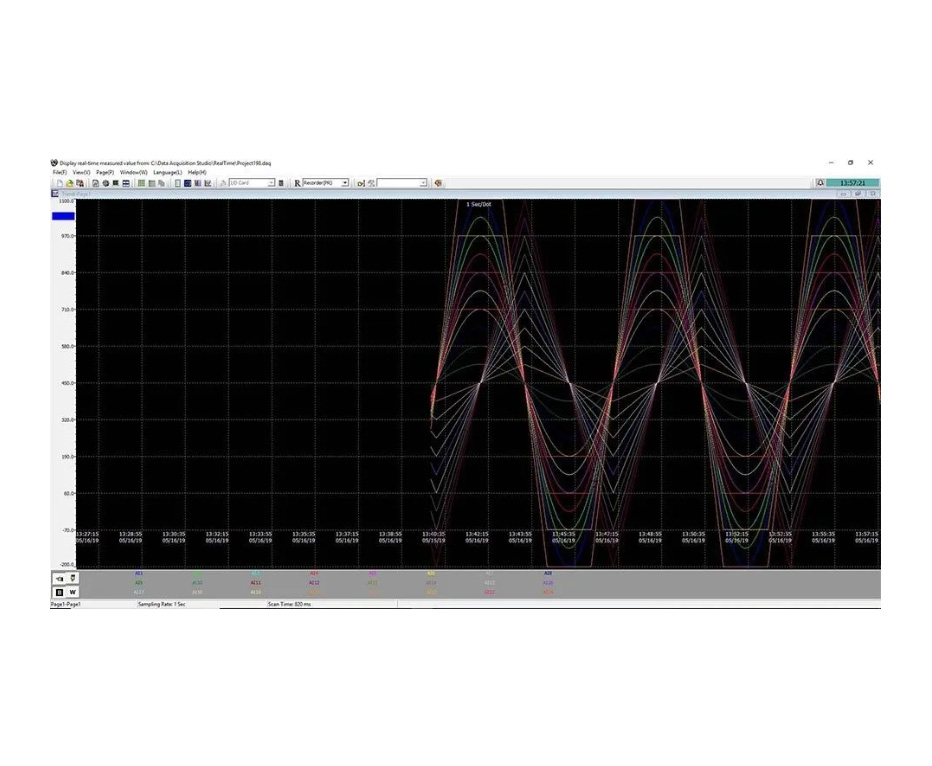
Task: Click the Sampling Rate: 1 Sec status
Action: [x=162, y=604]
